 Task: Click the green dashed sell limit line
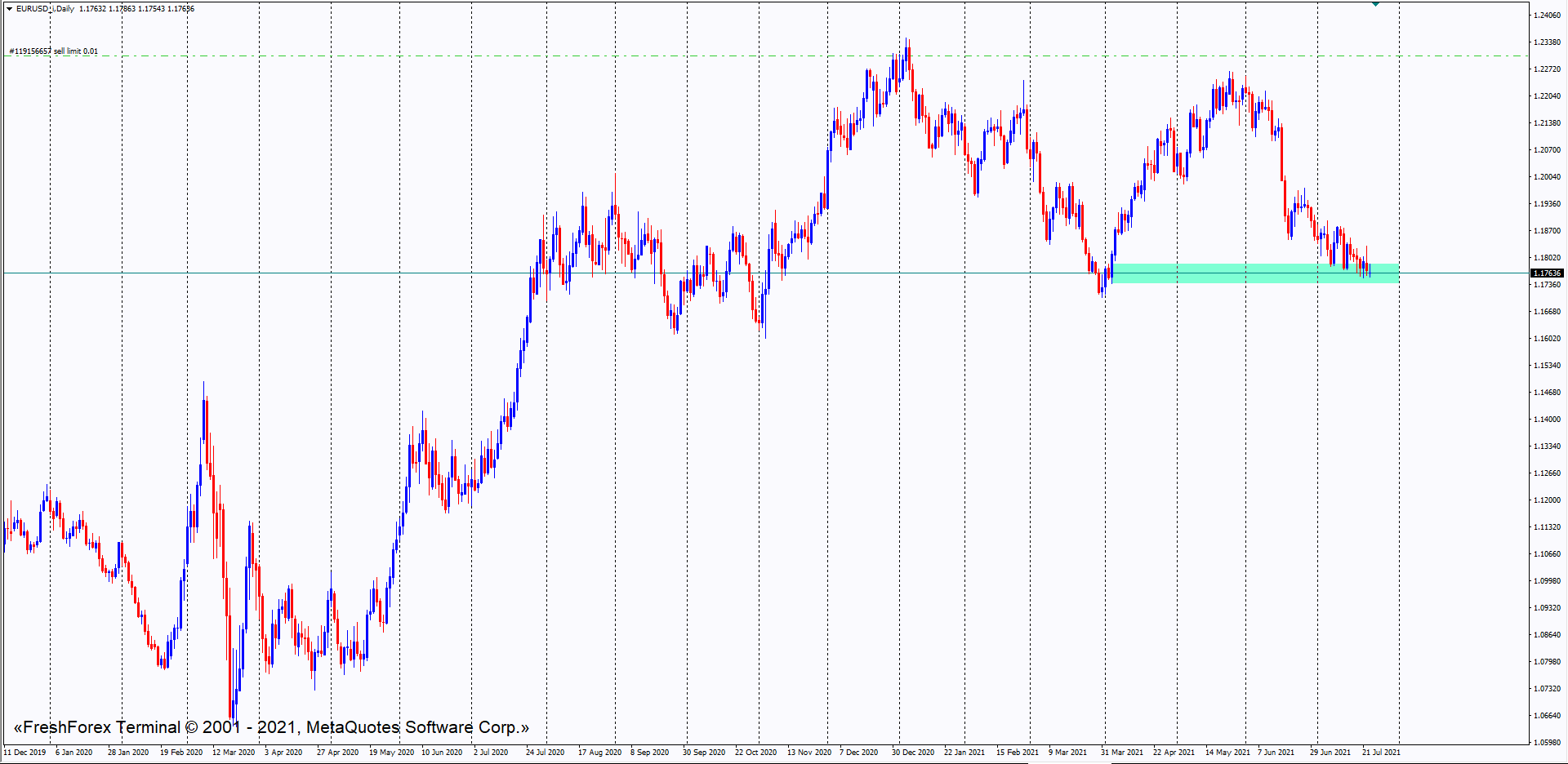pyautogui.click(x=735, y=56)
